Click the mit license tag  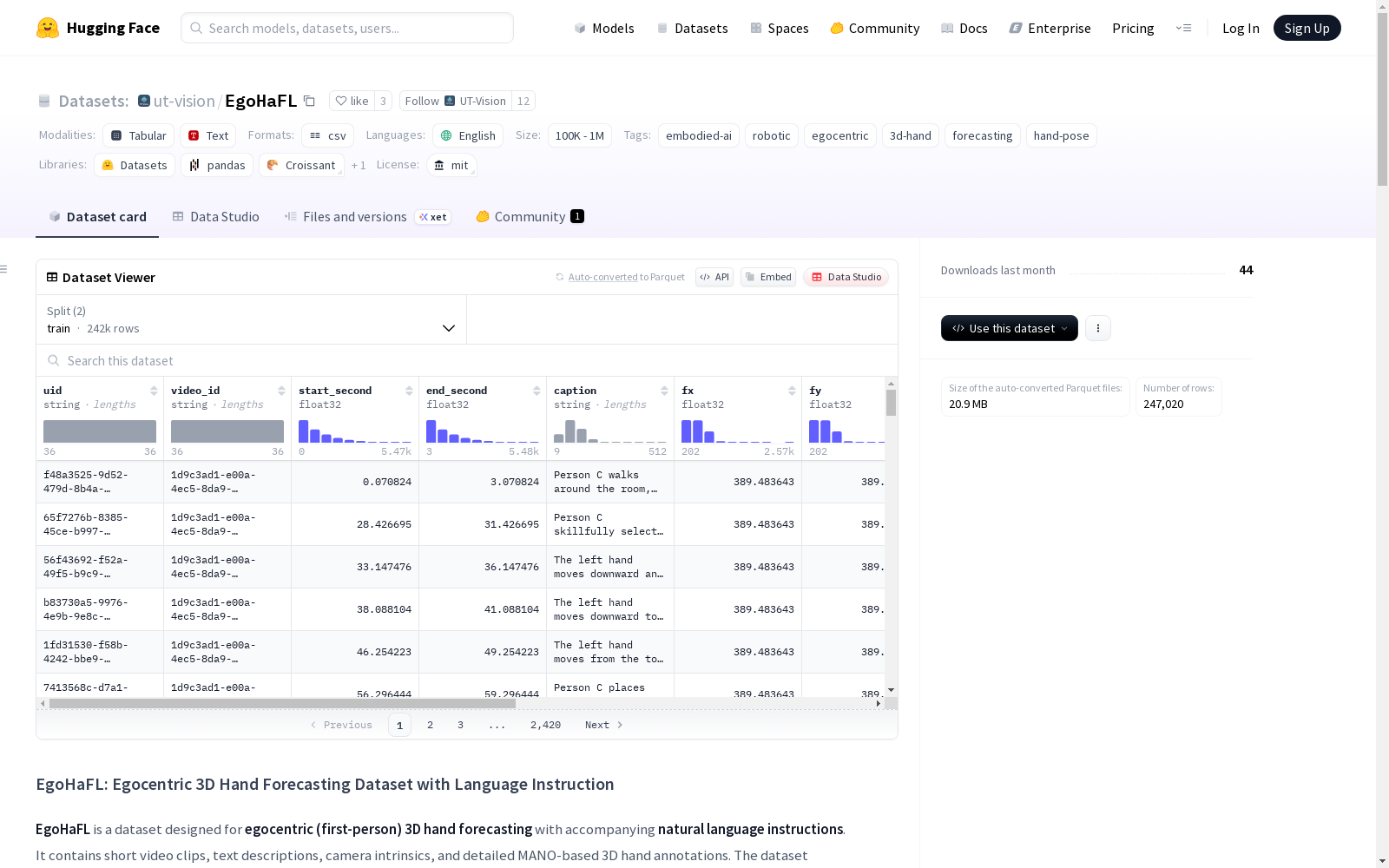point(452,165)
